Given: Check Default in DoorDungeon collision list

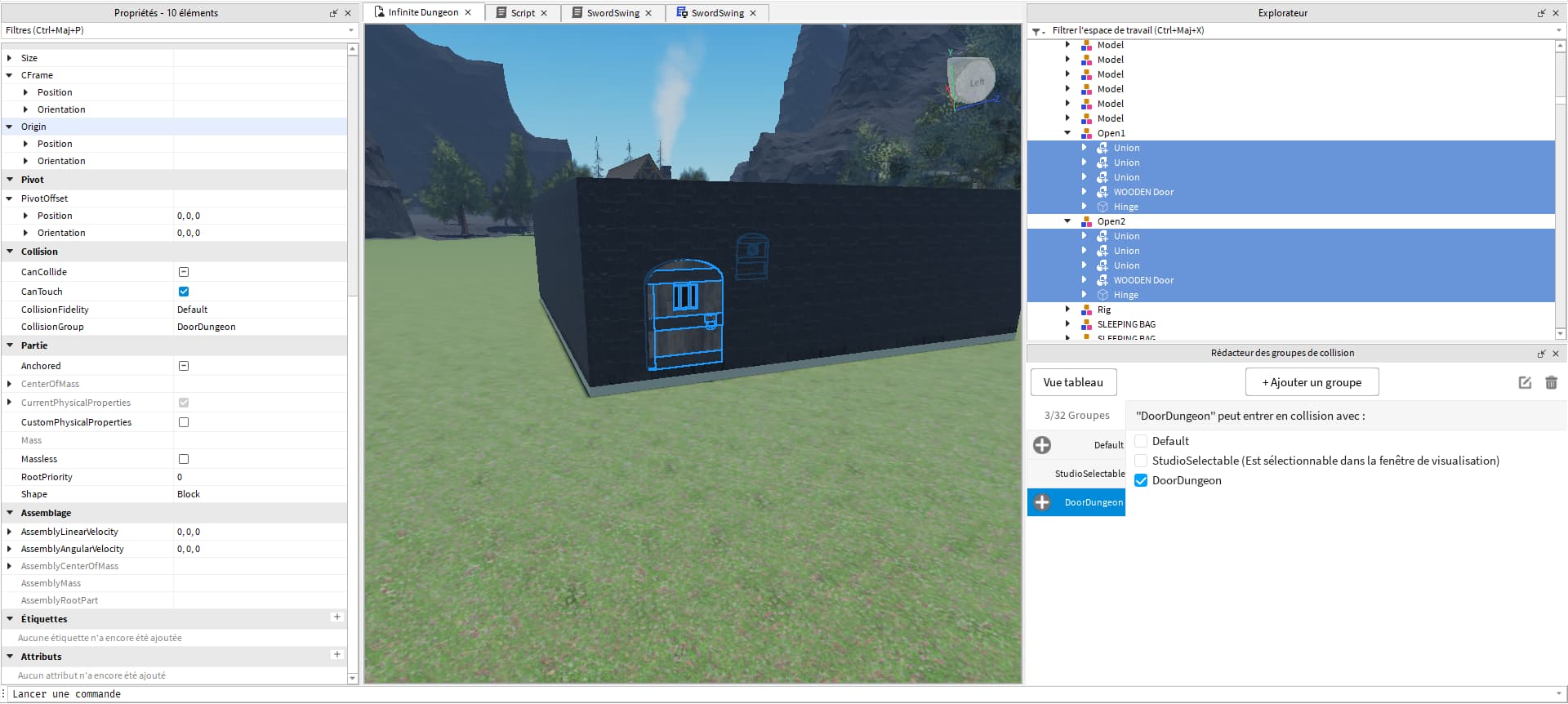Looking at the screenshot, I should click(1142, 441).
